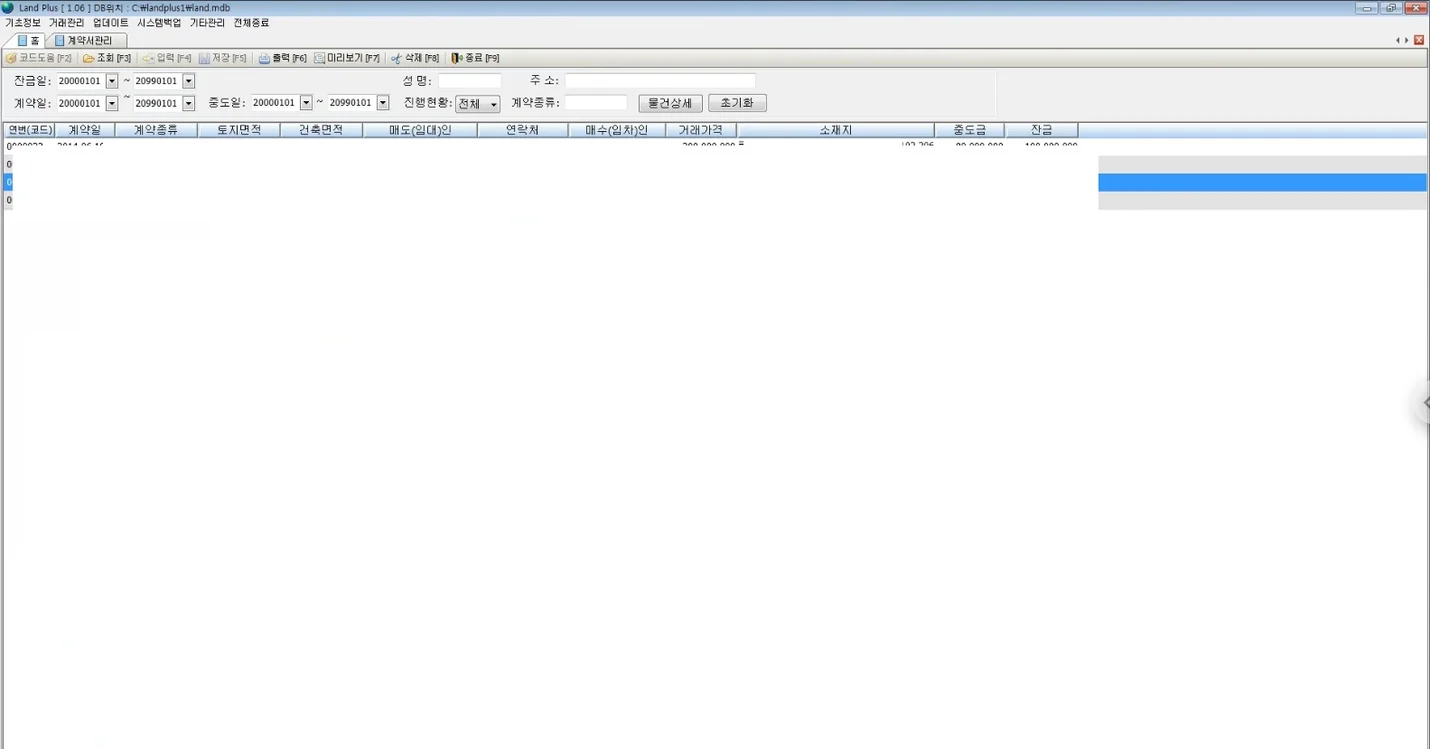Open 계약일 start date dropdown
The height and width of the screenshot is (749, 1430).
click(112, 103)
